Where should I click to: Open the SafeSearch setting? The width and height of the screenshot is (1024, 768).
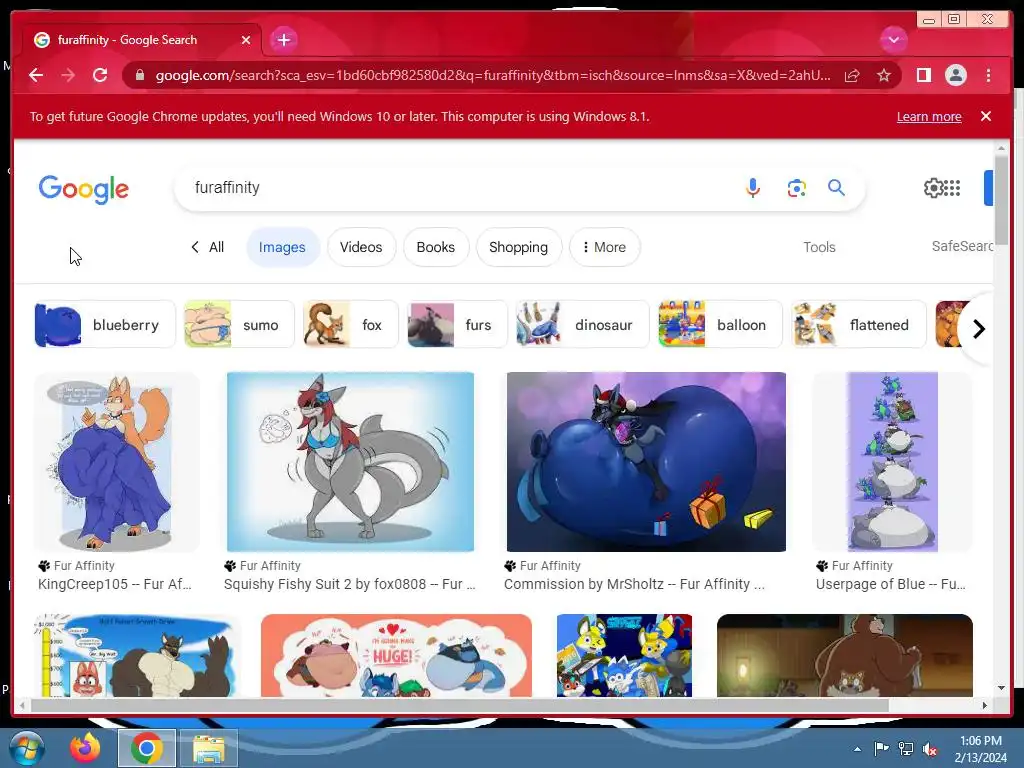962,246
